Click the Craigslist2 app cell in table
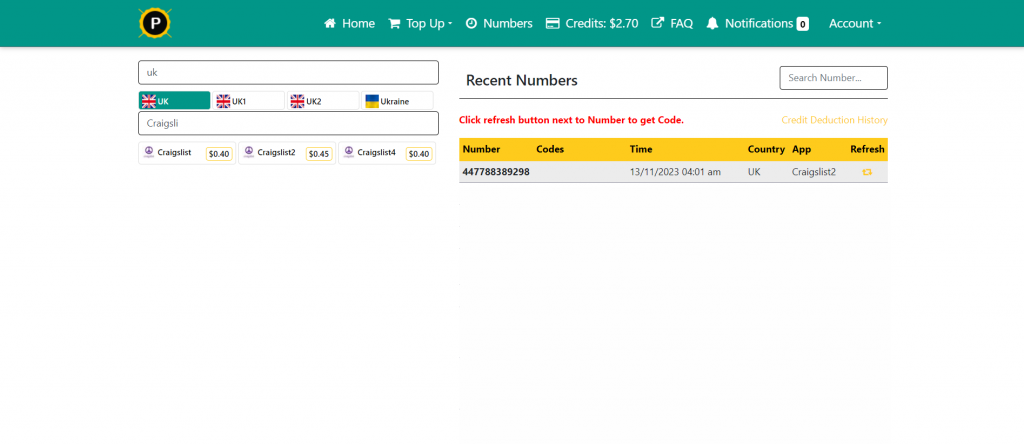The height and width of the screenshot is (444, 1024). [x=814, y=172]
